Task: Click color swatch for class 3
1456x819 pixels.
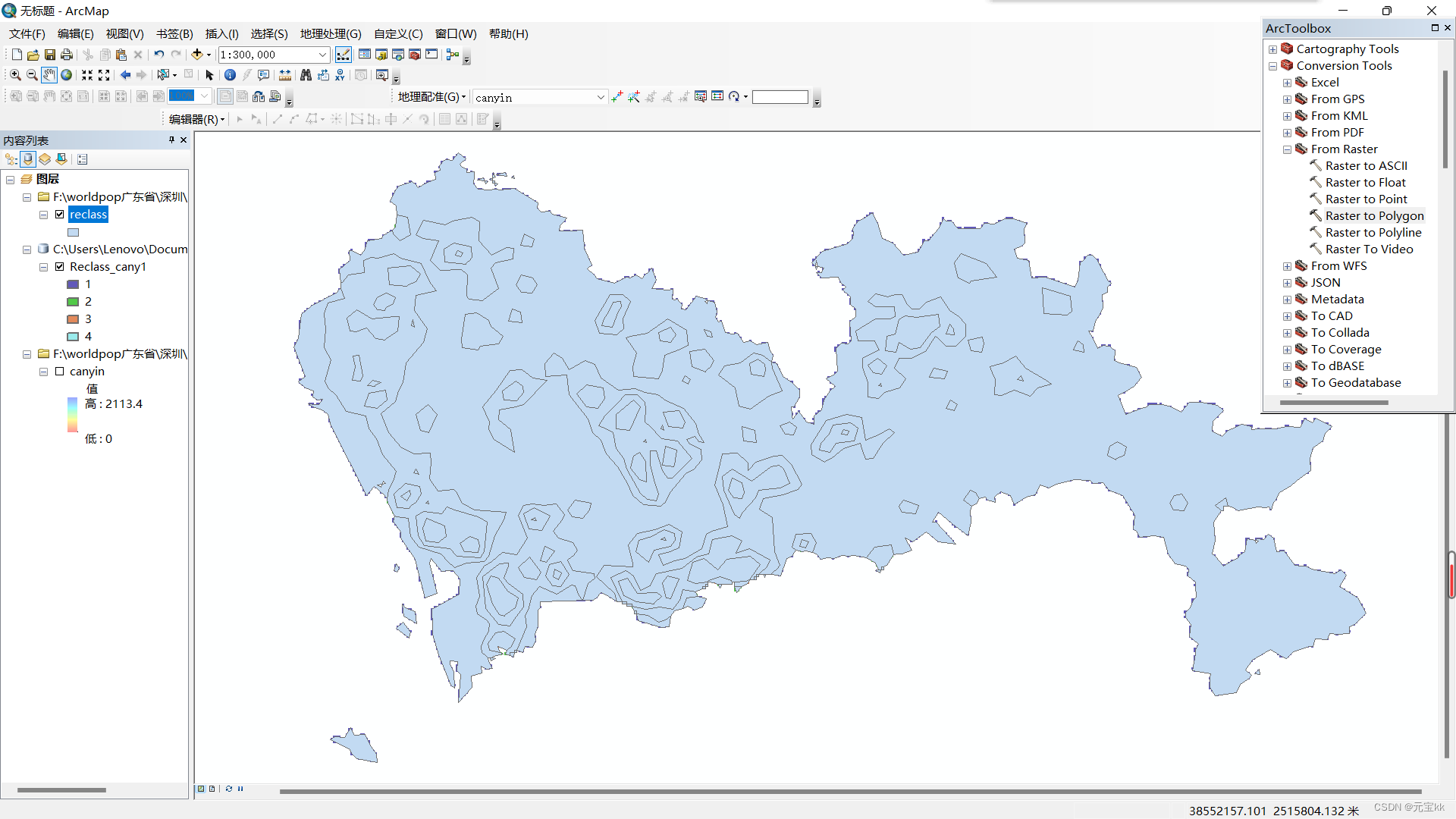Action: 73,319
